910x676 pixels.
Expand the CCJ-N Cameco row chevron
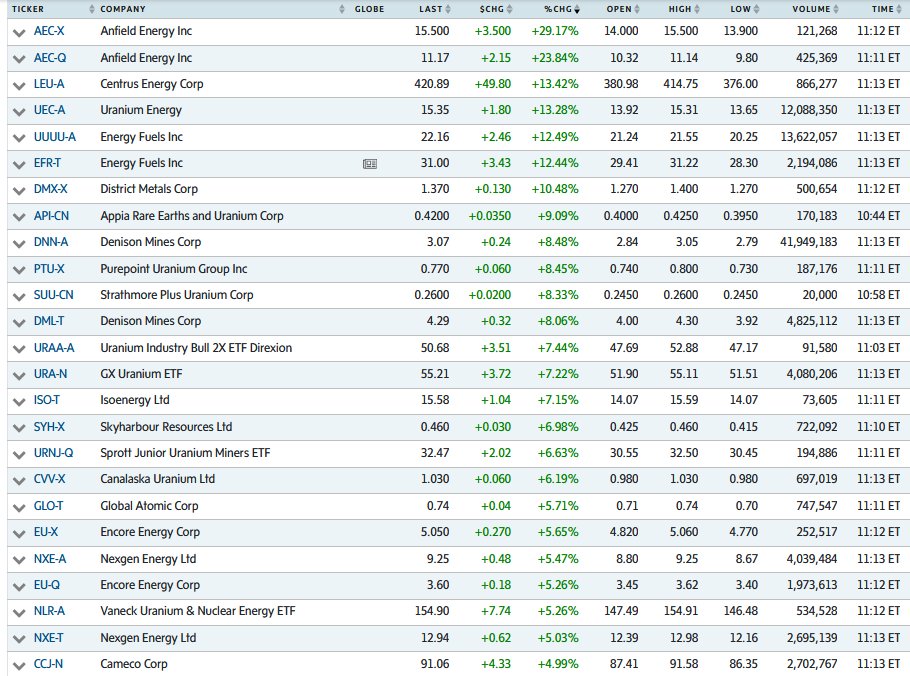click(x=18, y=663)
